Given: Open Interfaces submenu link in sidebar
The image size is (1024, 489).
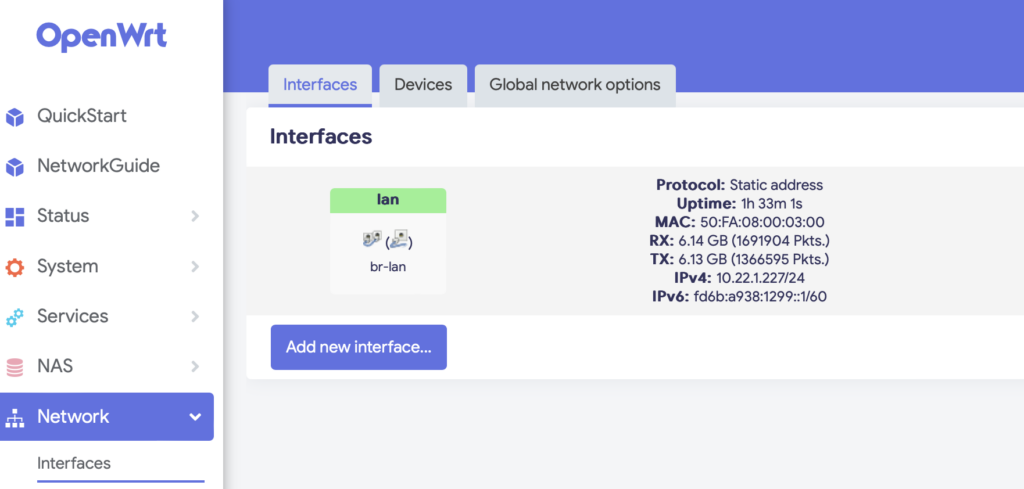Looking at the screenshot, I should [74, 464].
